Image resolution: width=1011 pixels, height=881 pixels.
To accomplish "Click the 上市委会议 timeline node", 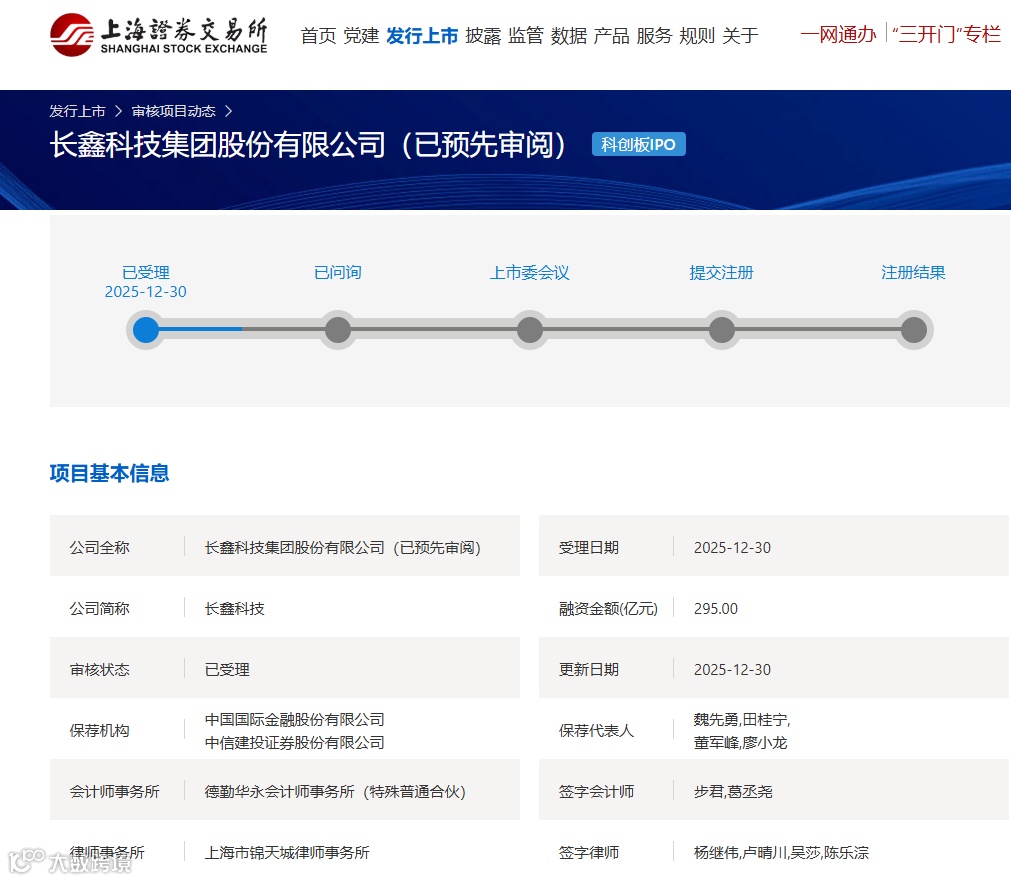I will tap(530, 330).
